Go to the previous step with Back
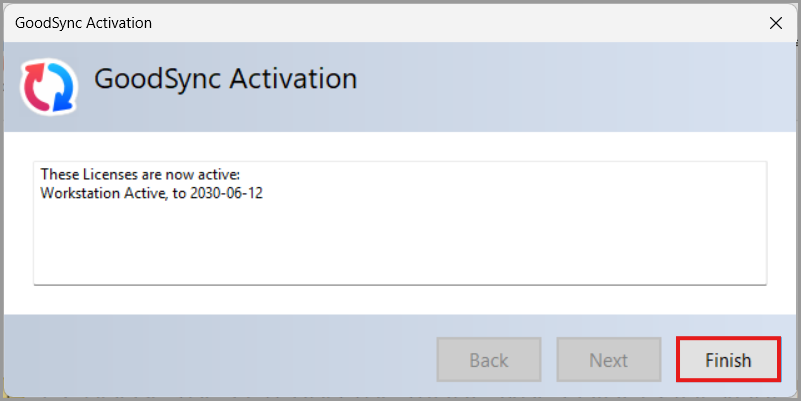The height and width of the screenshot is (401, 801). pyautogui.click(x=488, y=359)
